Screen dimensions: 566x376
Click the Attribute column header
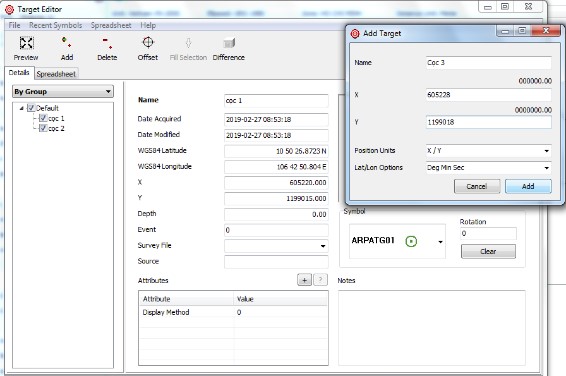tap(186, 299)
